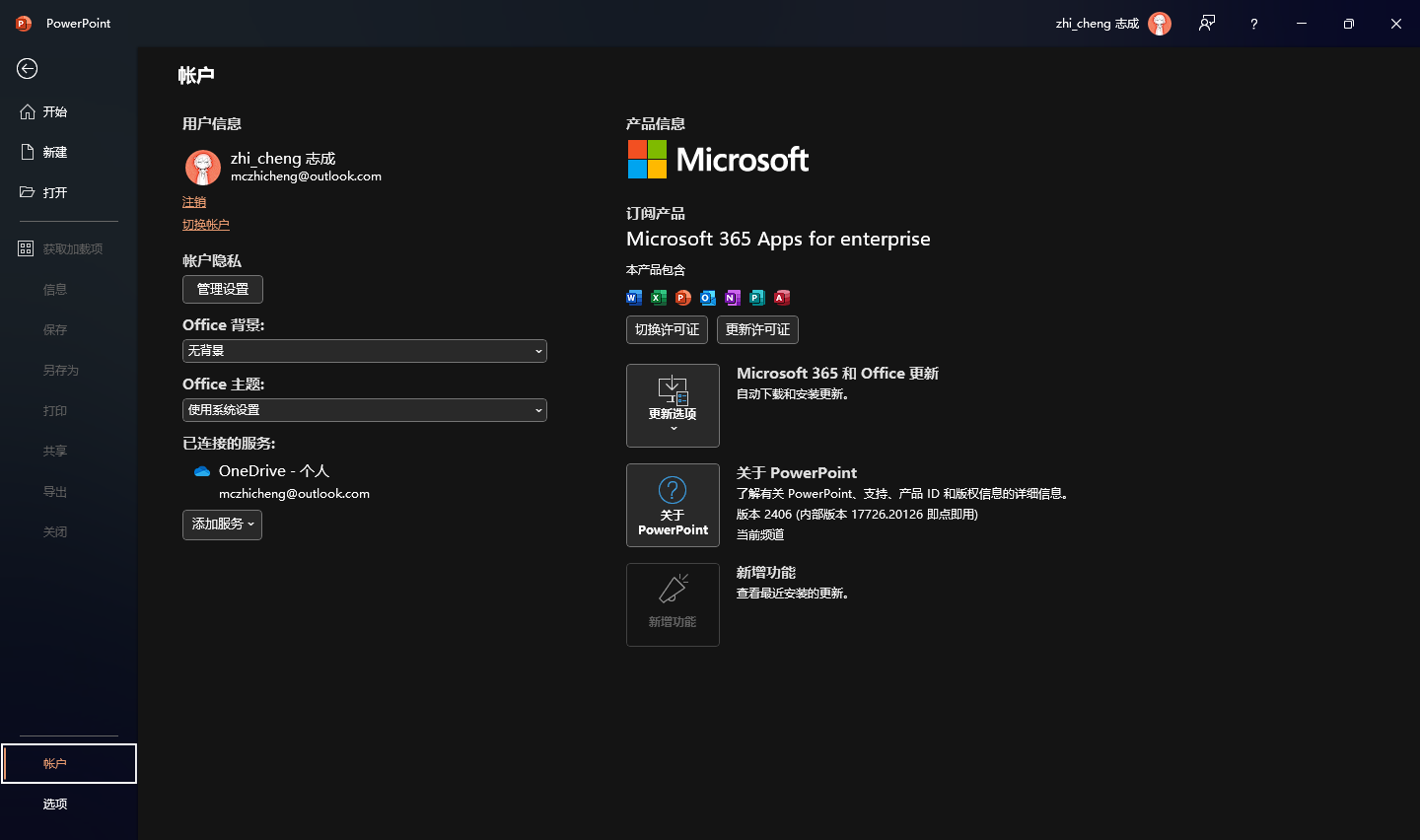Screen dimensions: 1420x840
Task: Click the feedback person icon in title bar
Action: (1207, 24)
